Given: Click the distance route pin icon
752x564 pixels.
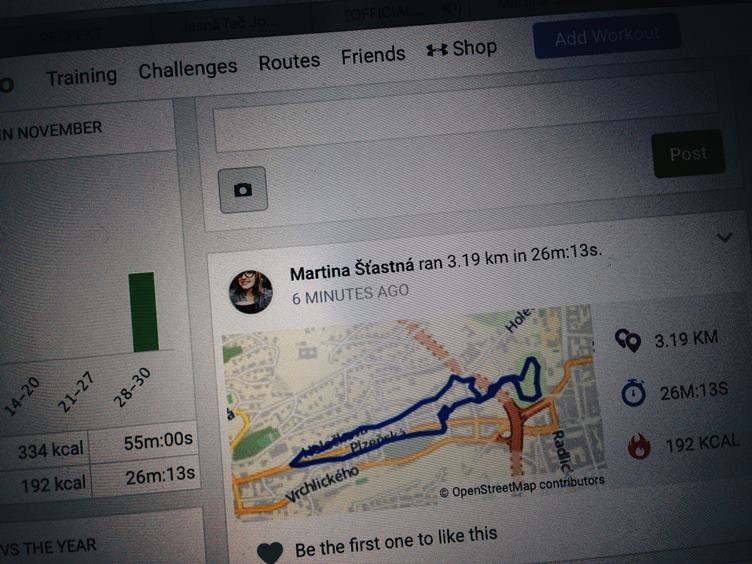Looking at the screenshot, I should 628,341.
